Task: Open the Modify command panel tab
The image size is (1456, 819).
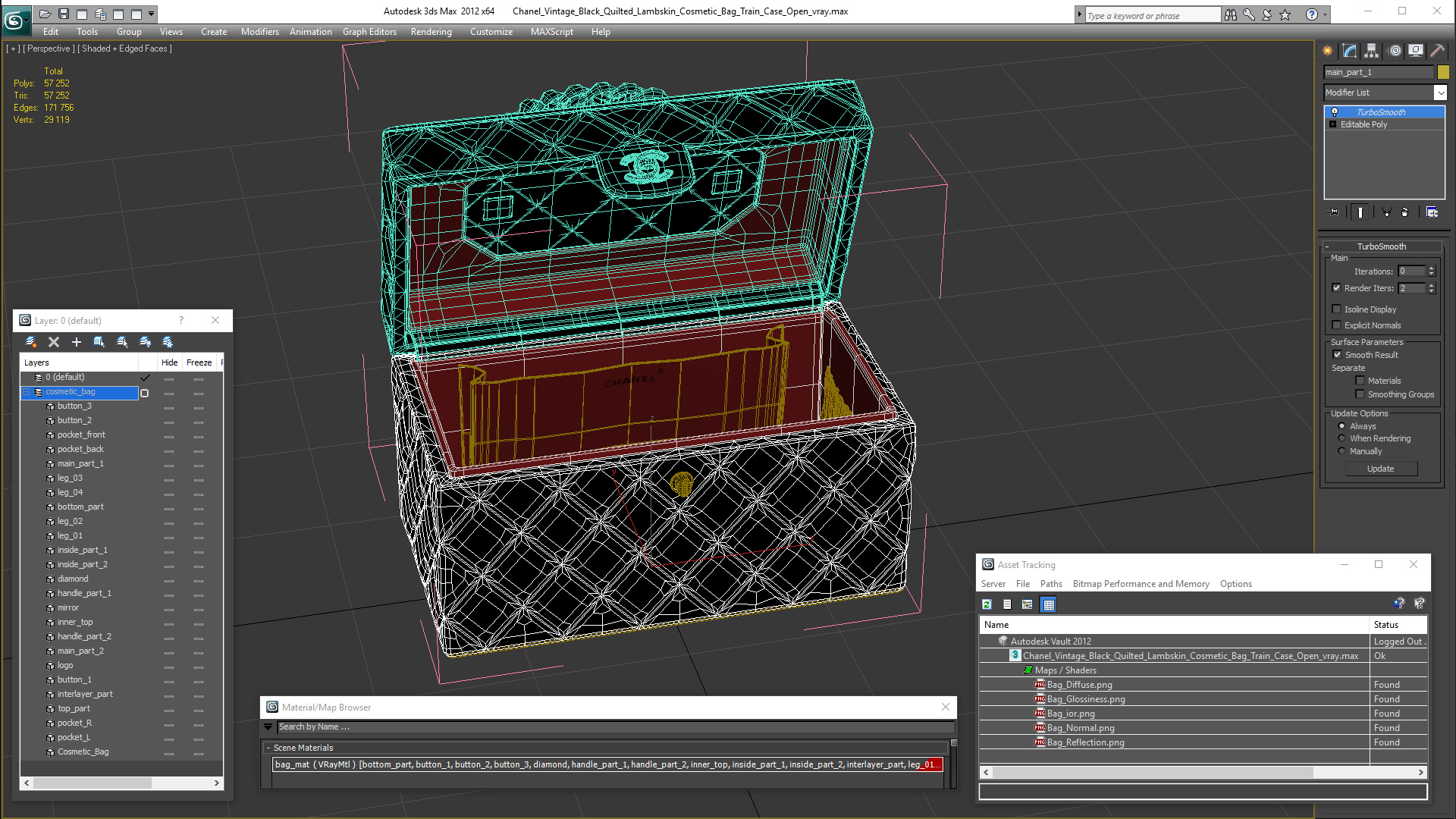Action: click(1350, 51)
